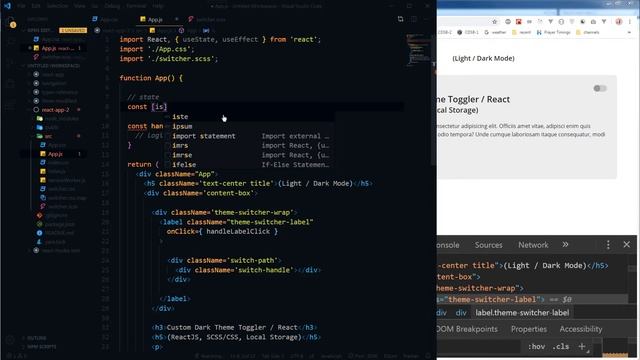Click label.theme-switcher-label breadcrumb in DevTools
This screenshot has height=360, width=640.
522,313
